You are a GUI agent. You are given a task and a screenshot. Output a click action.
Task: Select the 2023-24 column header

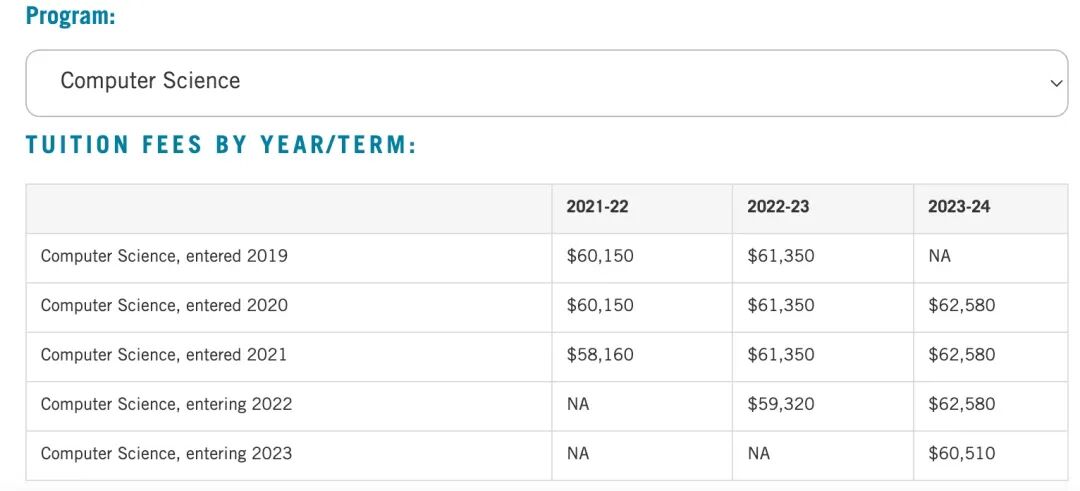959,207
